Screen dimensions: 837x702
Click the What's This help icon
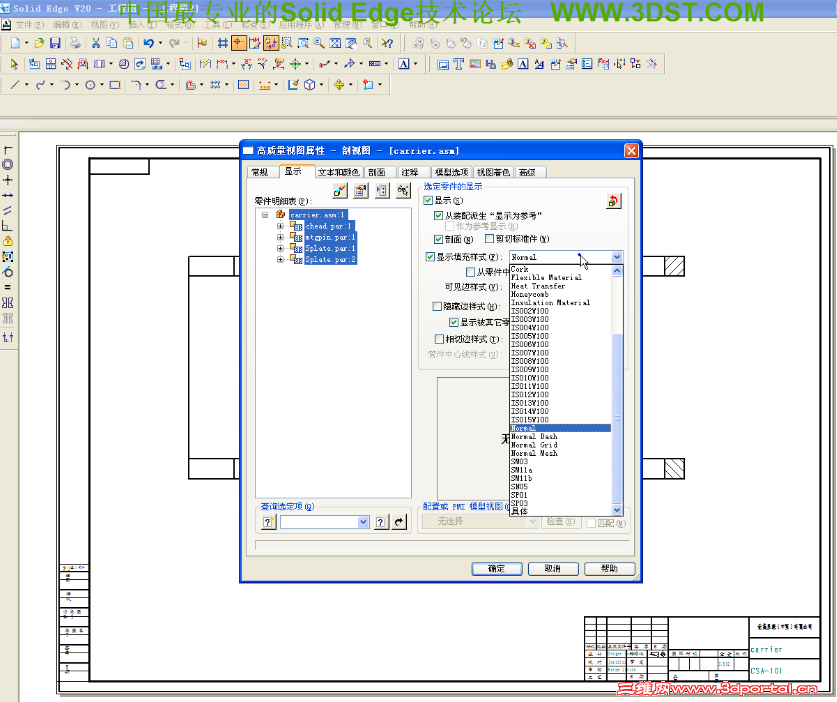tap(388, 43)
